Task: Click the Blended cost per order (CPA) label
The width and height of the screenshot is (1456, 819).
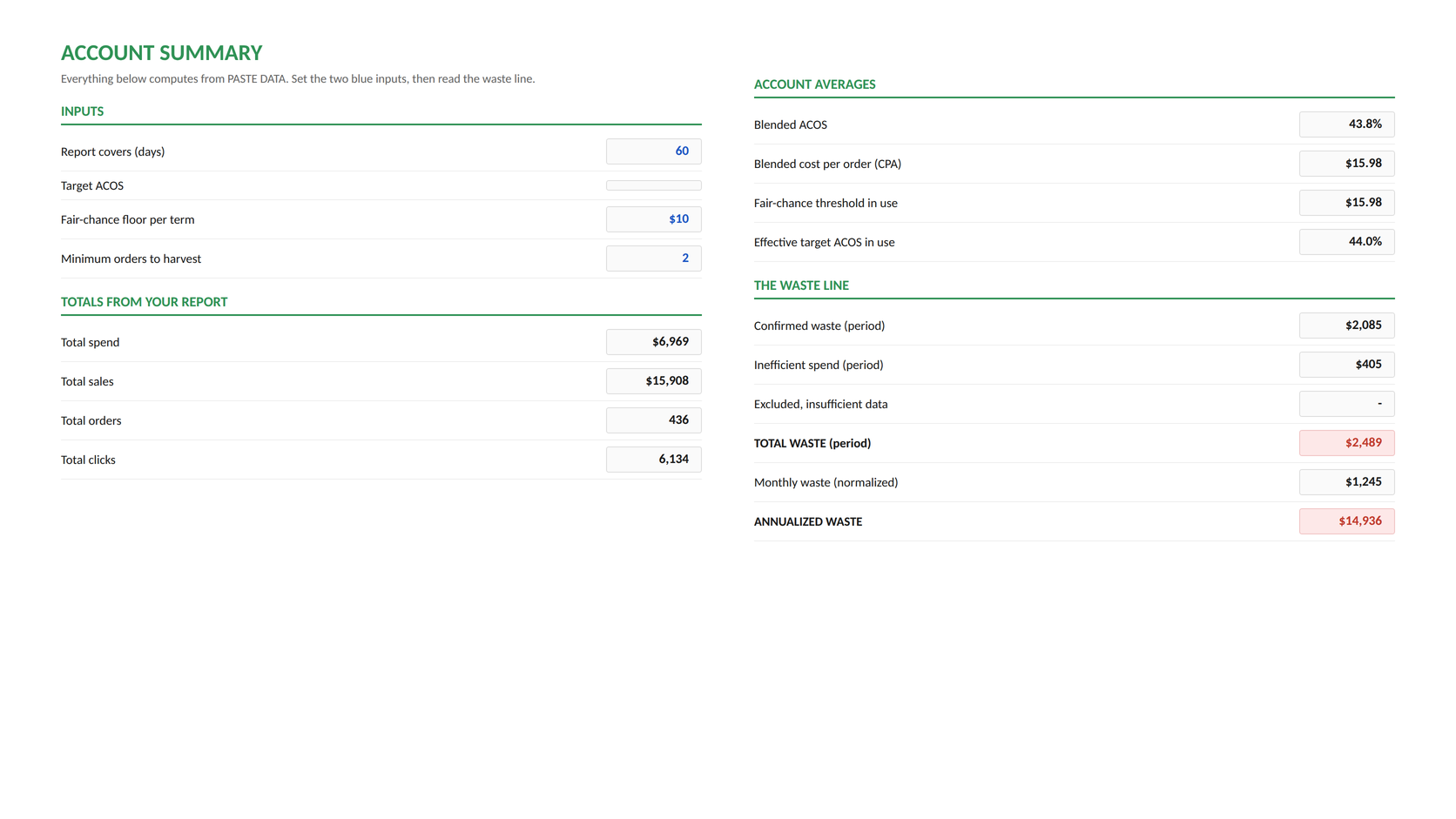Action: [x=827, y=164]
